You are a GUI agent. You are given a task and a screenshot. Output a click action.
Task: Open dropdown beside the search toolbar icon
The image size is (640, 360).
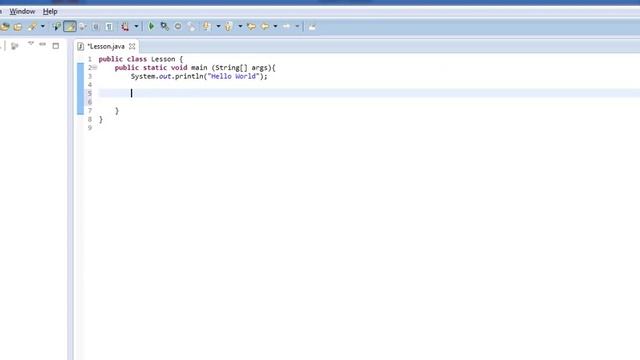point(42,27)
